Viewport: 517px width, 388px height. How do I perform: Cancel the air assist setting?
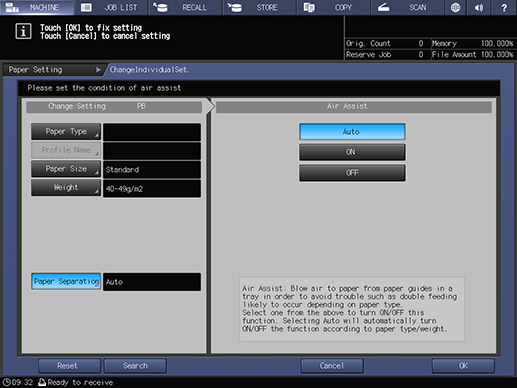click(x=332, y=366)
